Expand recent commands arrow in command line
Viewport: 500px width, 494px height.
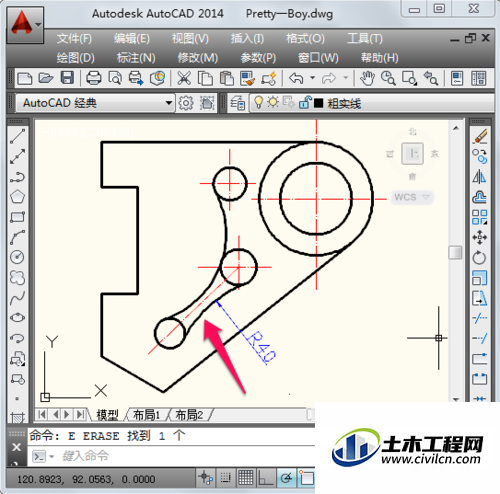click(51, 456)
